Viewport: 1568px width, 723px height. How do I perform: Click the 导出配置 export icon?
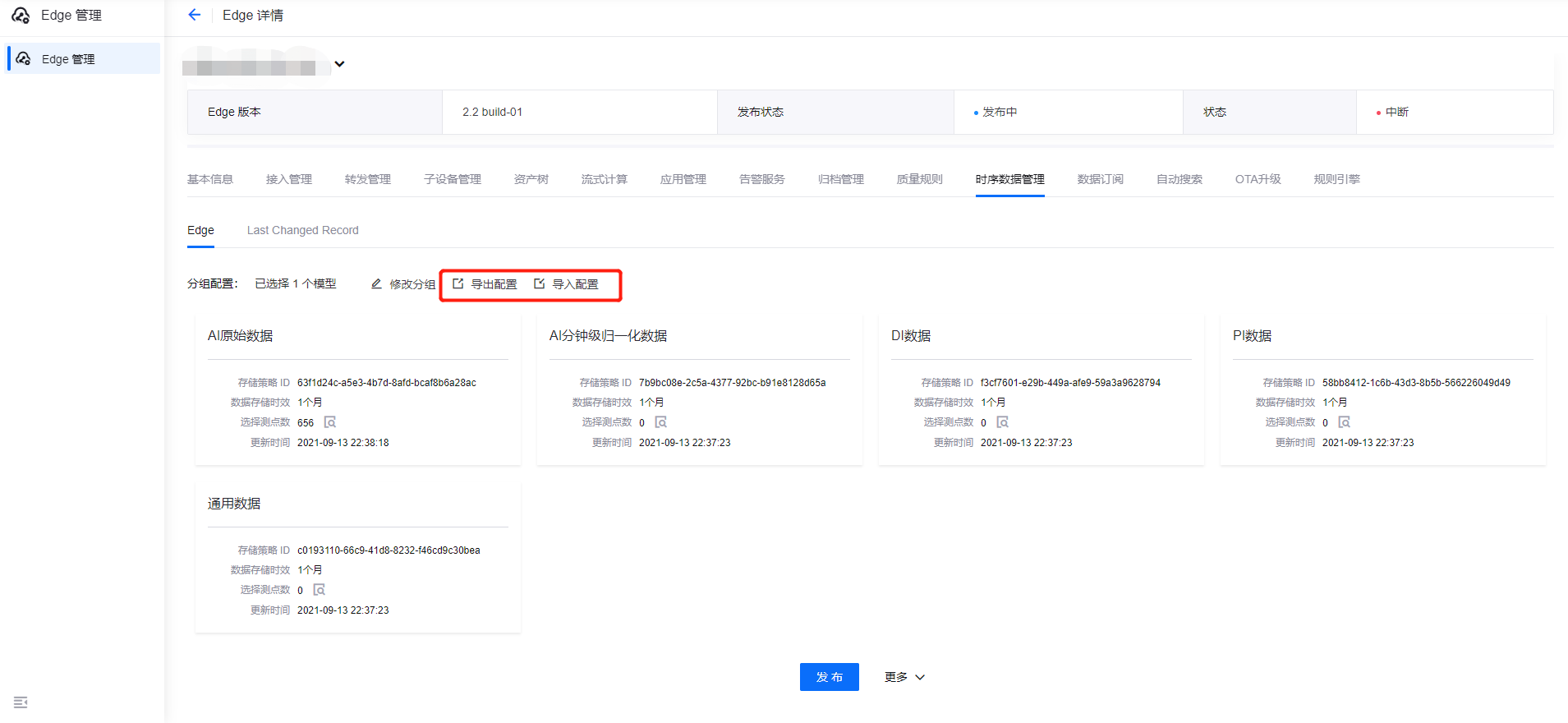pos(458,283)
